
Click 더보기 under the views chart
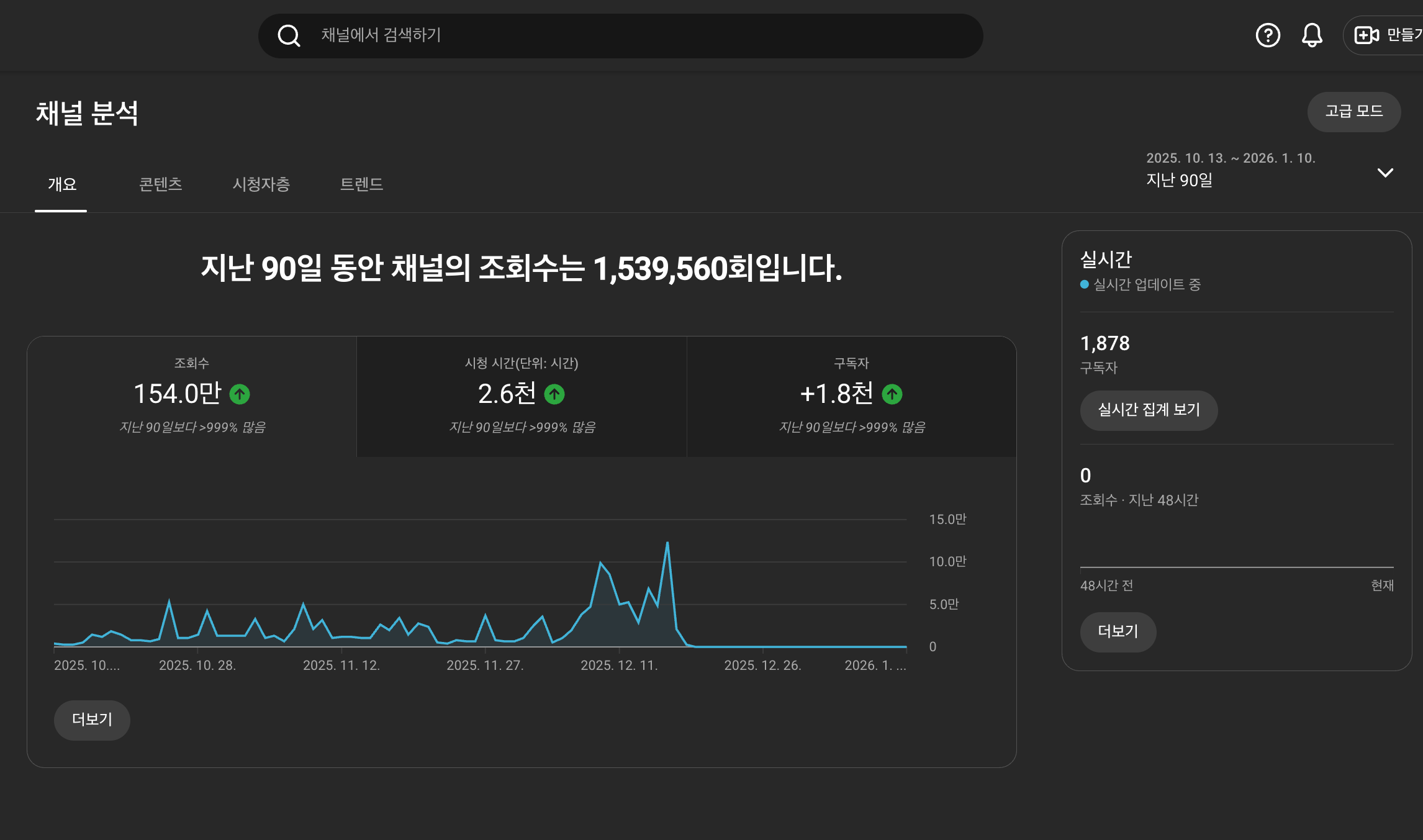coord(92,720)
